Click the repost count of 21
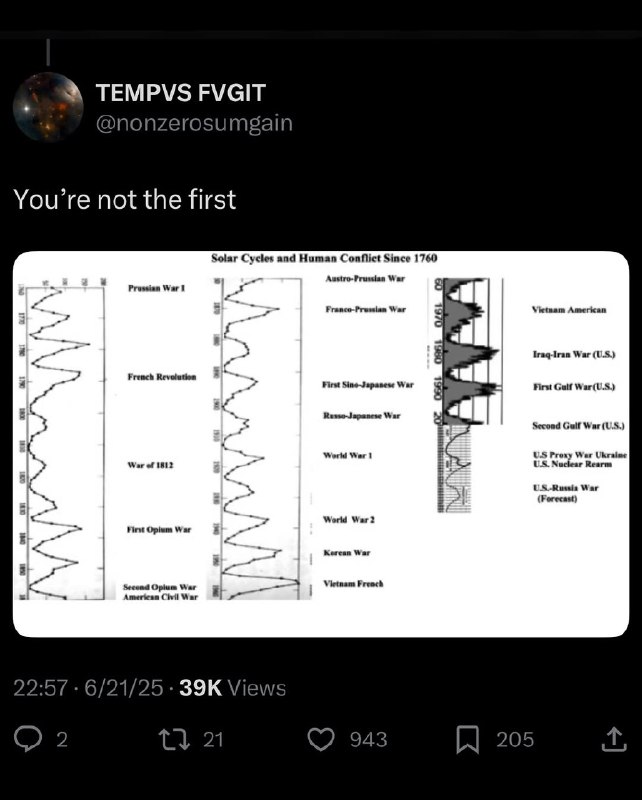 pos(213,739)
